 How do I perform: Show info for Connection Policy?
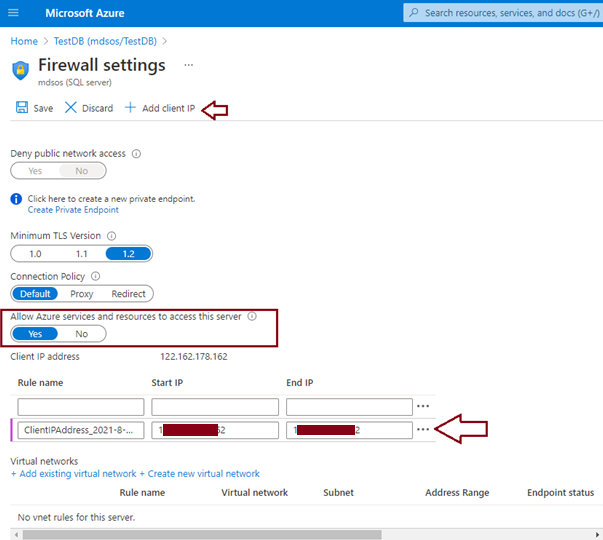coord(95,276)
